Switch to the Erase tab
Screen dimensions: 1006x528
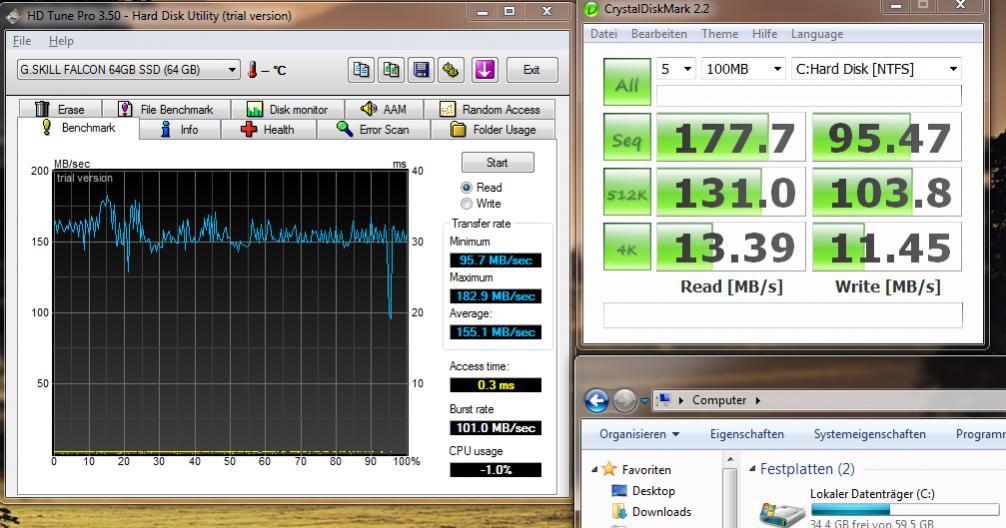(60, 110)
